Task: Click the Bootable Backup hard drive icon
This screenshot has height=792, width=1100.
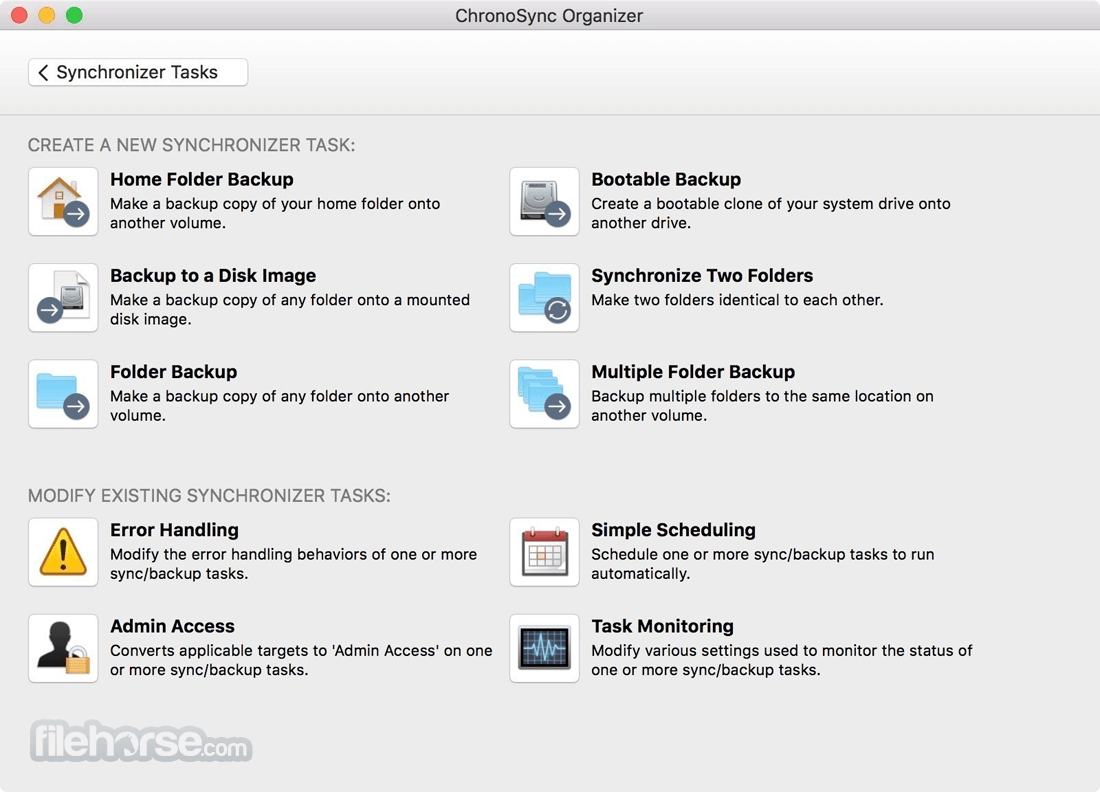Action: 544,201
